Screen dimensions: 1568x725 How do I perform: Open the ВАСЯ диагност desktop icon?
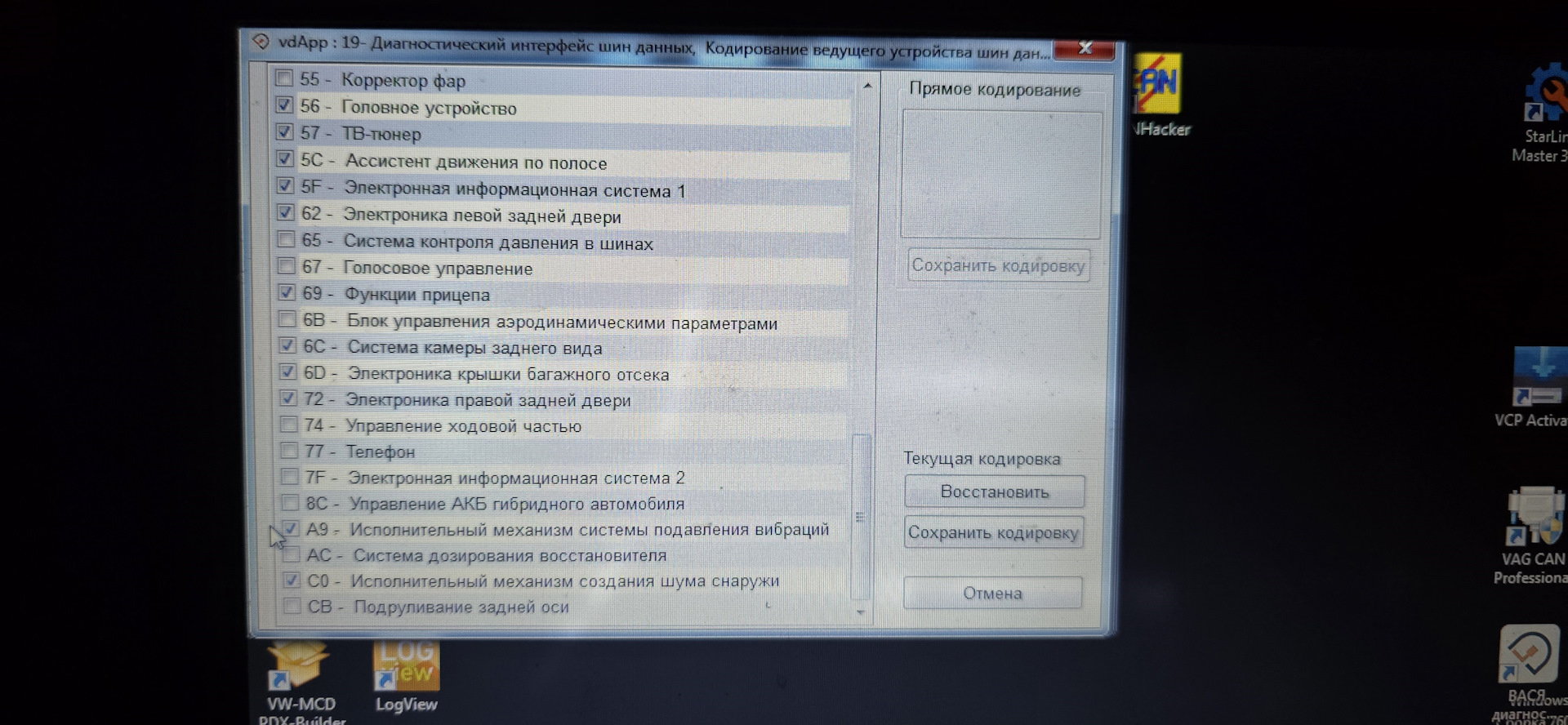[x=1529, y=674]
